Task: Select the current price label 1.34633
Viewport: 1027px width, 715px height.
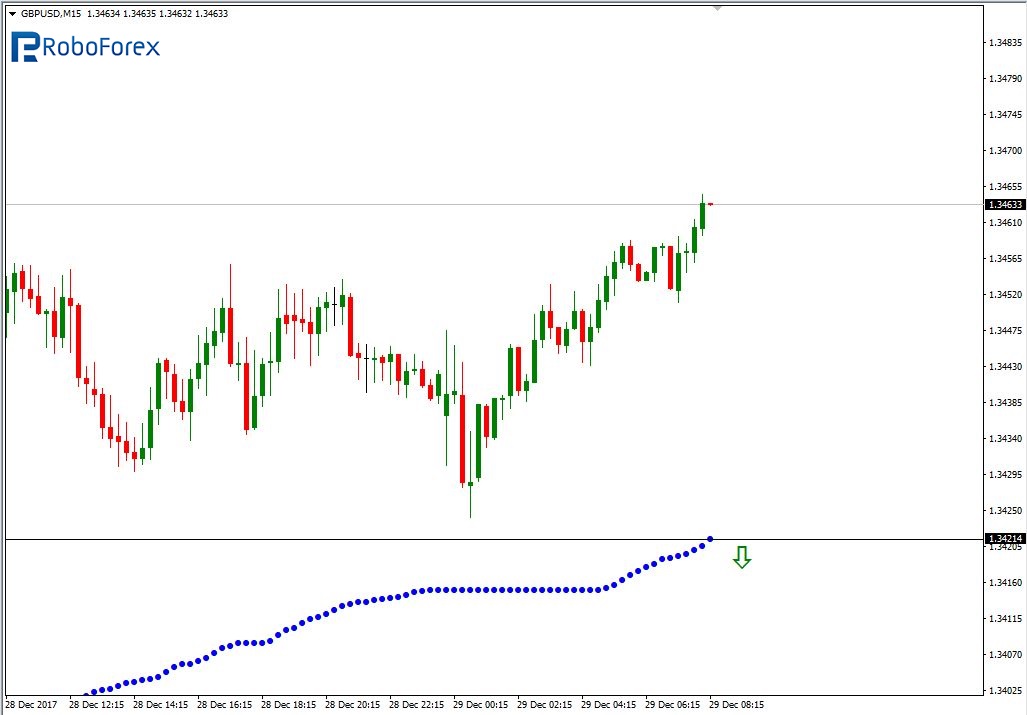Action: pos(1004,204)
